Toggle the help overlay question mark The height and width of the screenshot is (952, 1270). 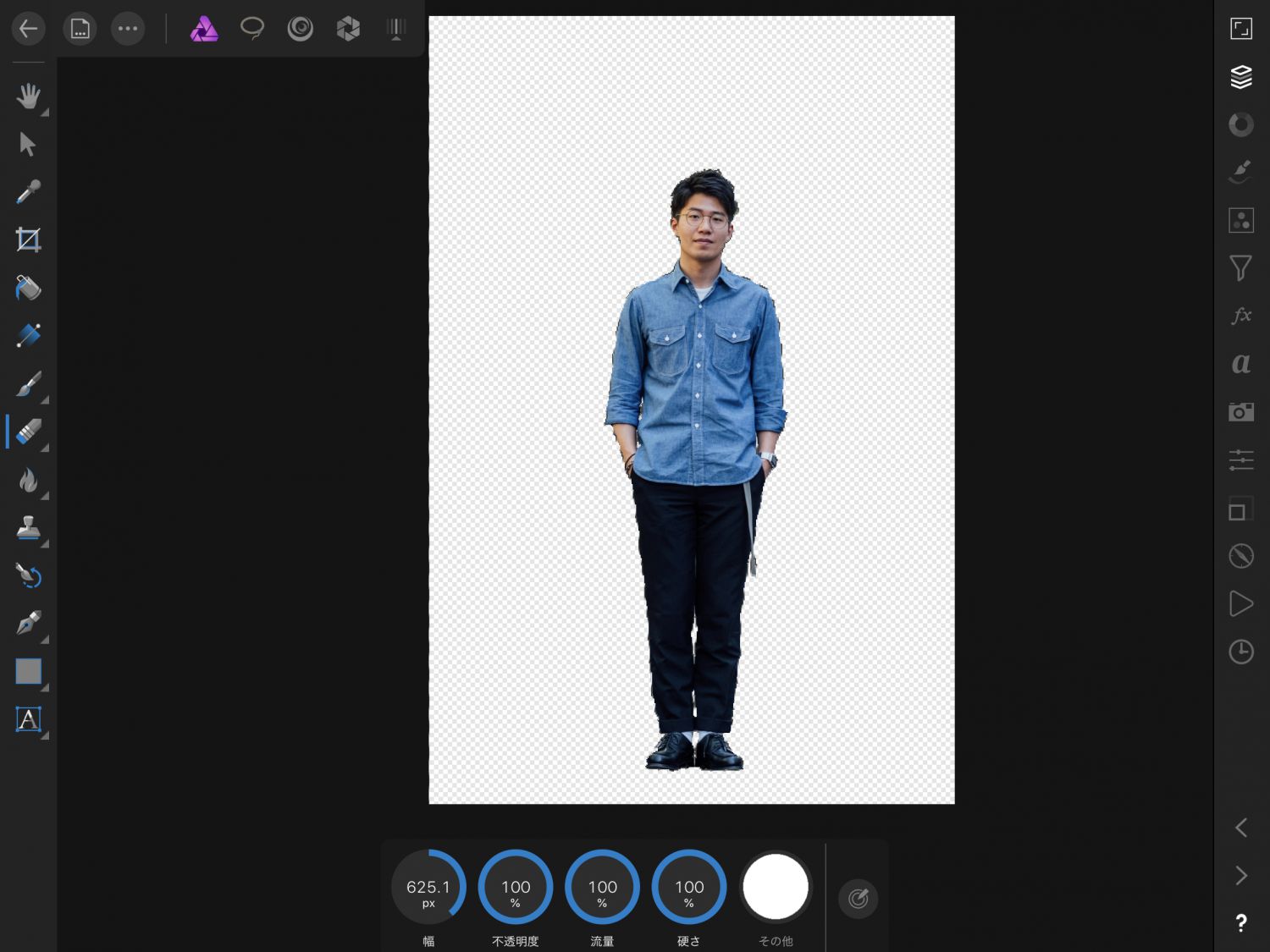[x=1240, y=923]
